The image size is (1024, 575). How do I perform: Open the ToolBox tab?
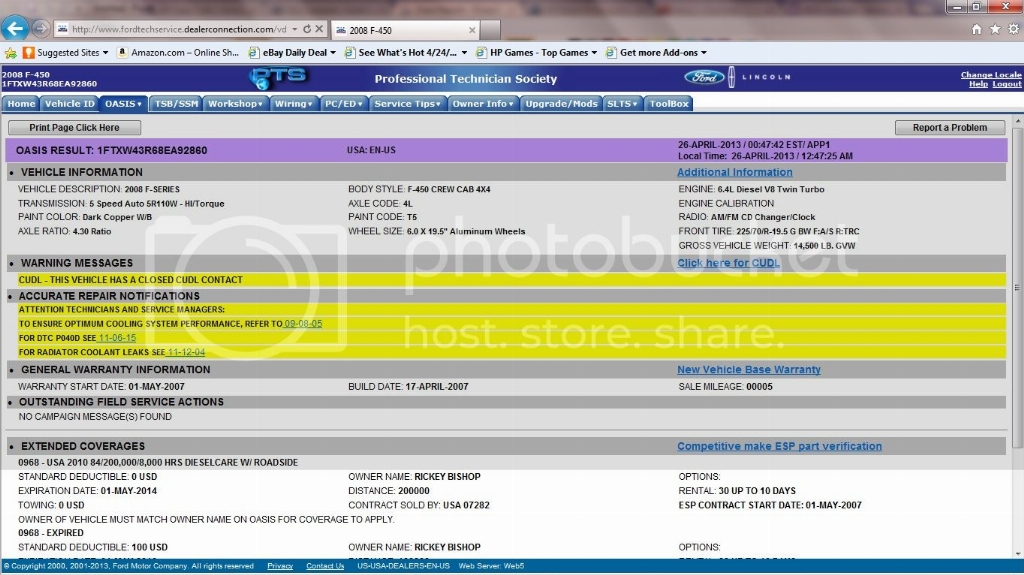[669, 104]
